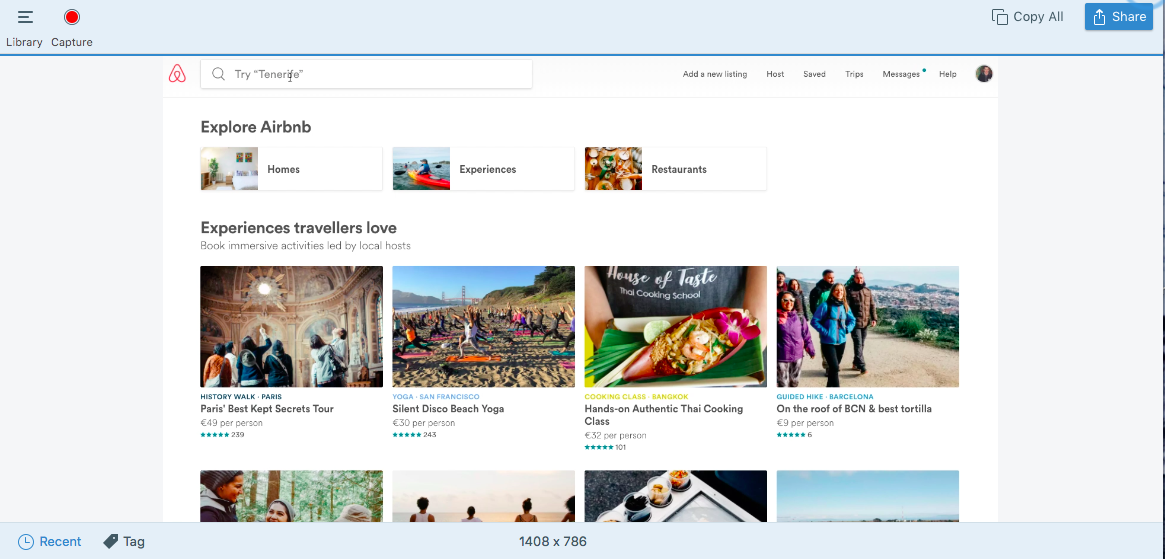Open second-row blue sky photo
Viewport: 1165px width, 559px height.
pos(868,496)
